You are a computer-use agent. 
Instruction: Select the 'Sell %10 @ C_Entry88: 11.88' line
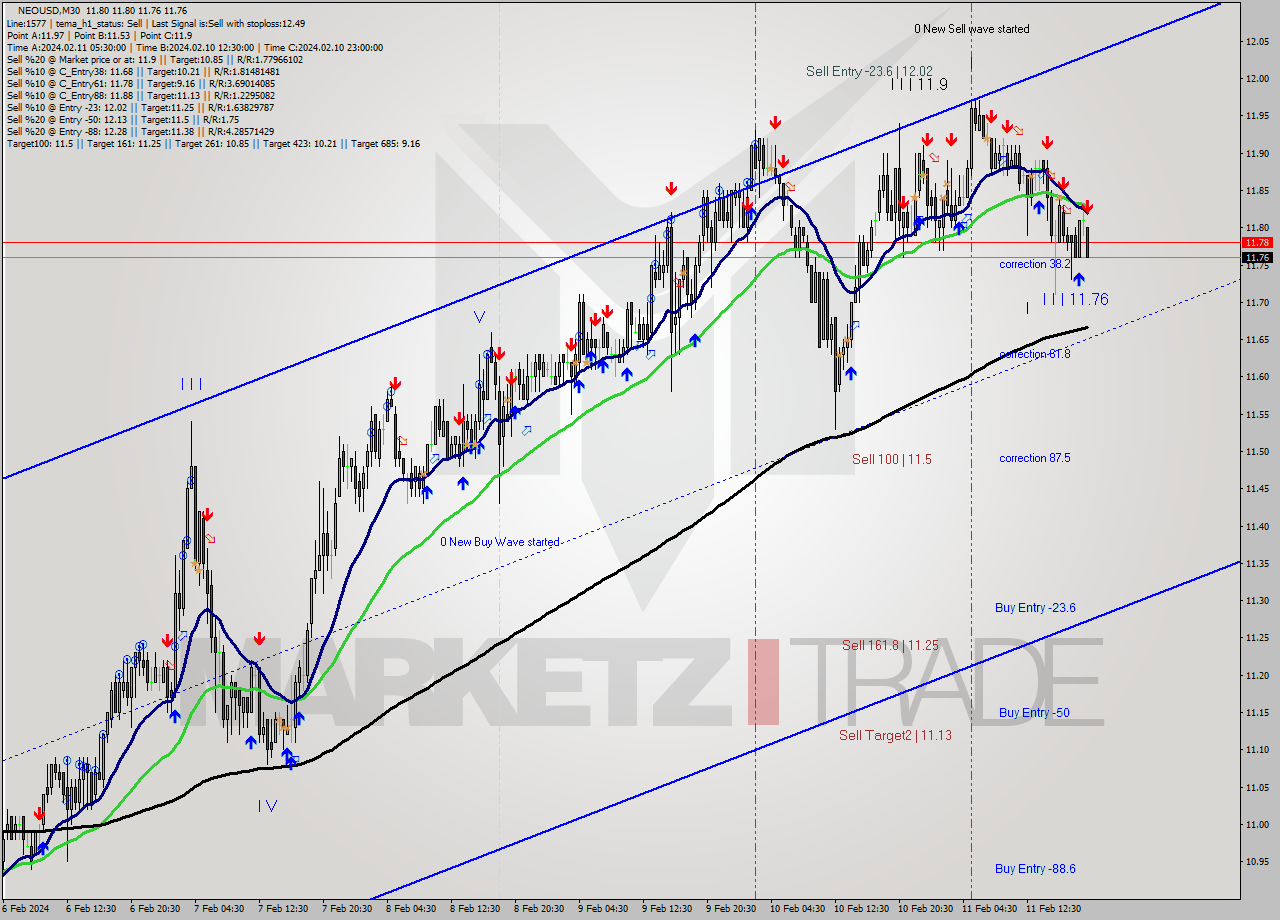coord(140,95)
